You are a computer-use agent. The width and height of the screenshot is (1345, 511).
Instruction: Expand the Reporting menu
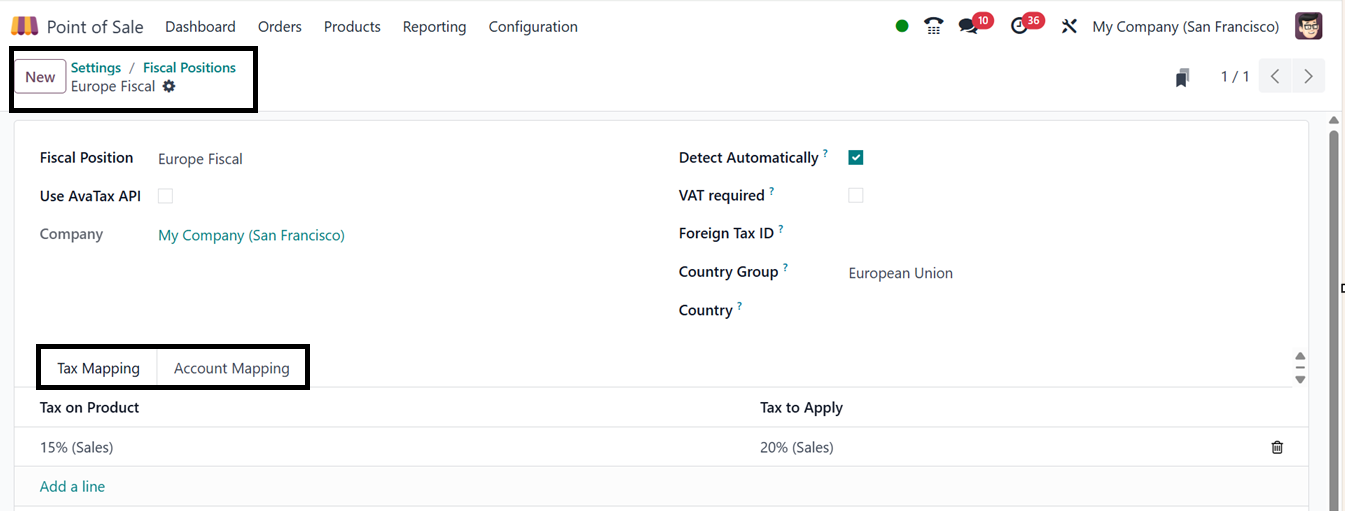pos(434,27)
